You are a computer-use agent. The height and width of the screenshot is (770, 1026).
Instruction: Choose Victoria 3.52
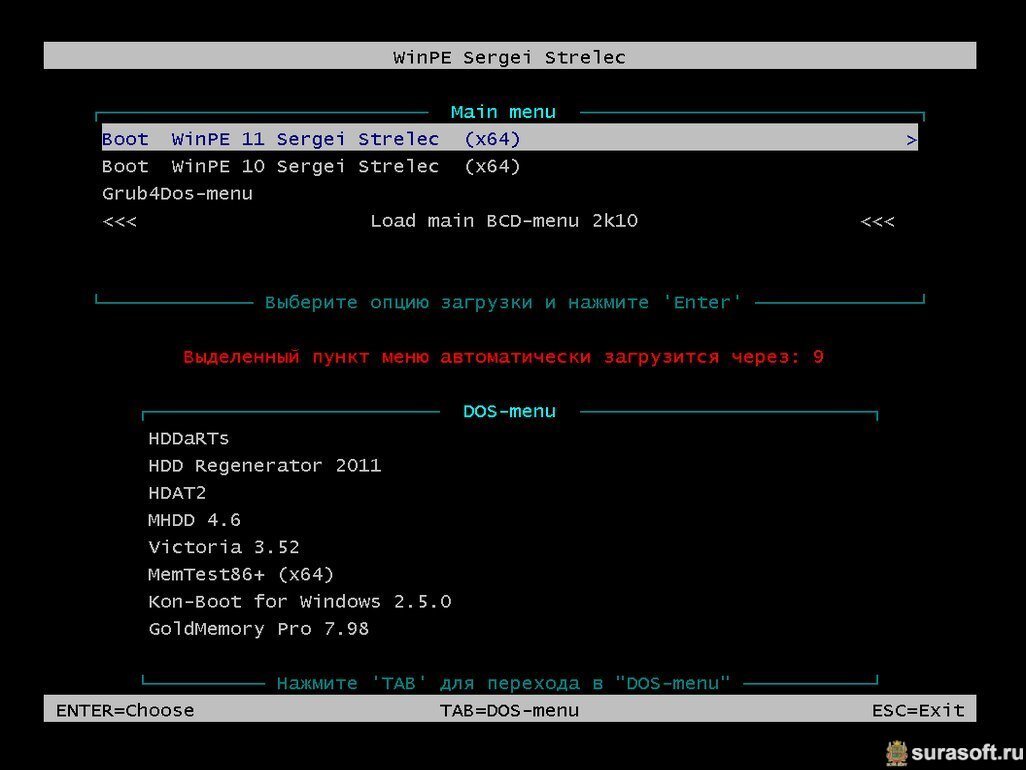pyautogui.click(x=224, y=547)
